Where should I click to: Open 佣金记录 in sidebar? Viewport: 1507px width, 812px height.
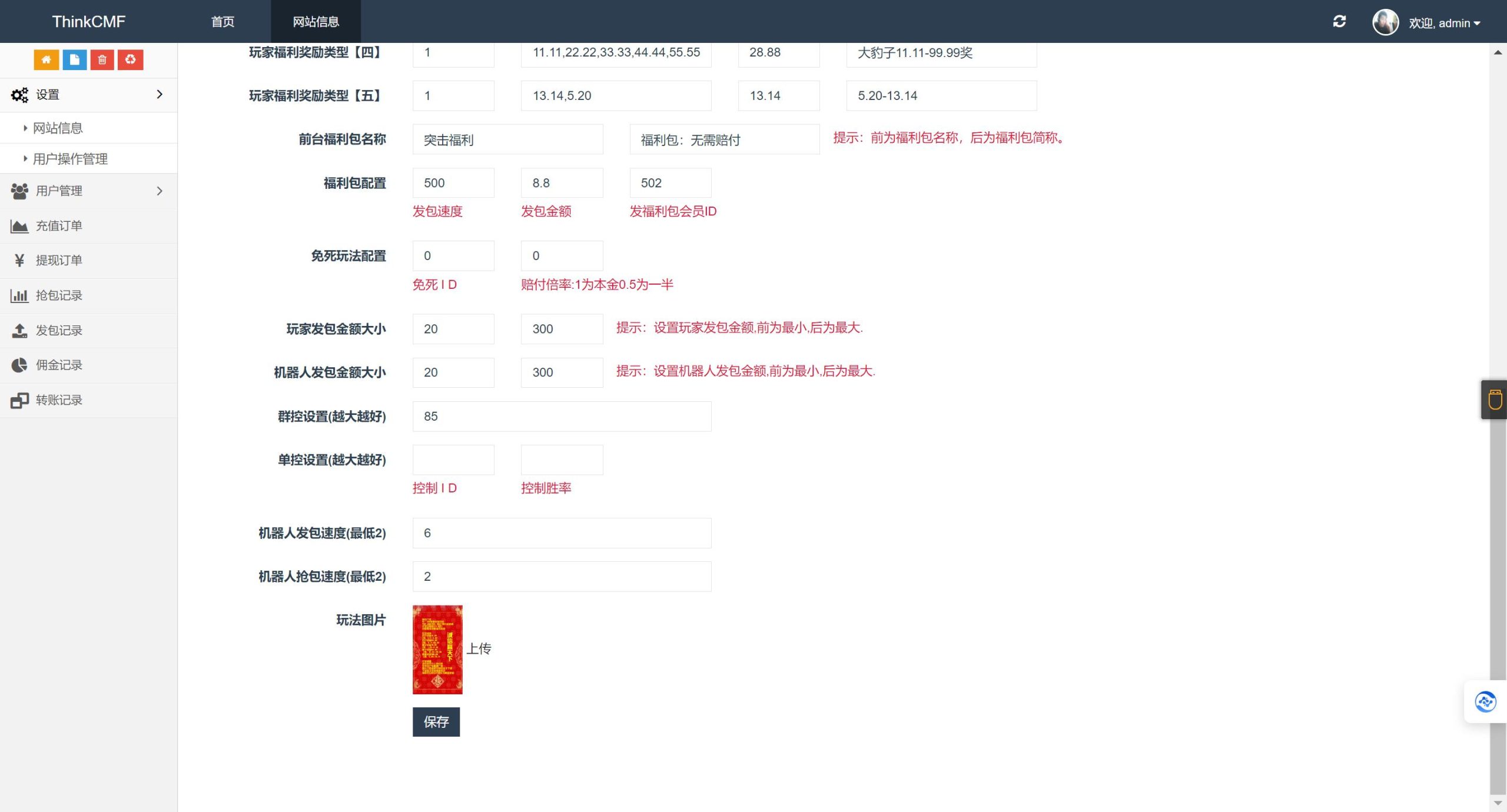click(x=59, y=365)
